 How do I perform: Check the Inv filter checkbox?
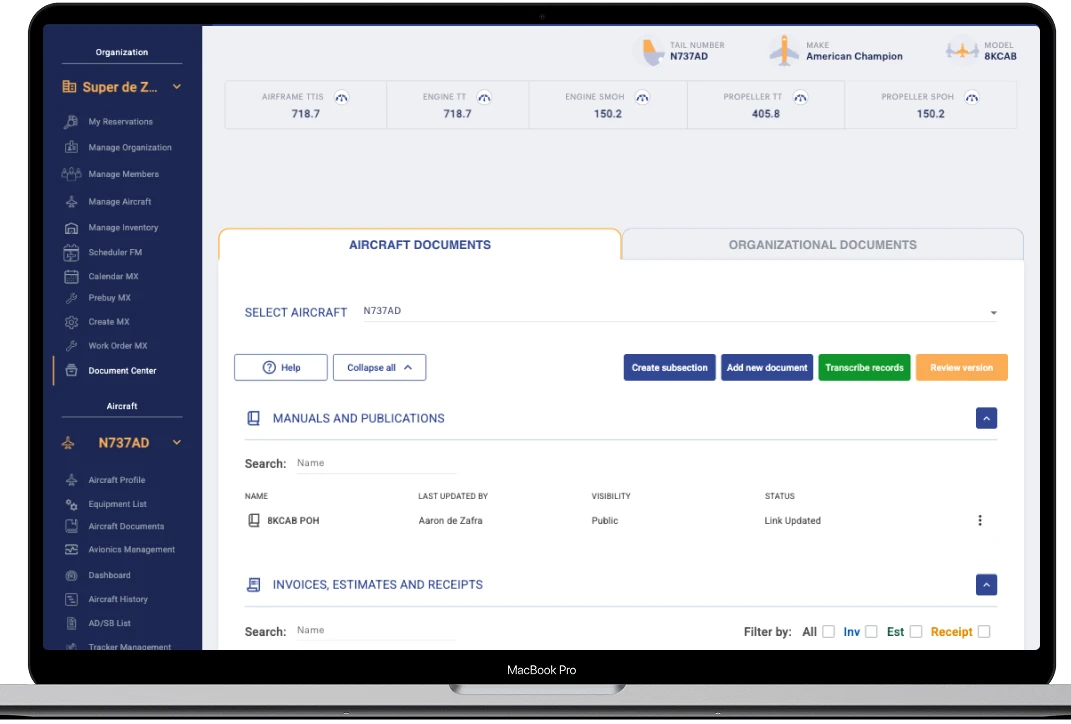(x=872, y=632)
